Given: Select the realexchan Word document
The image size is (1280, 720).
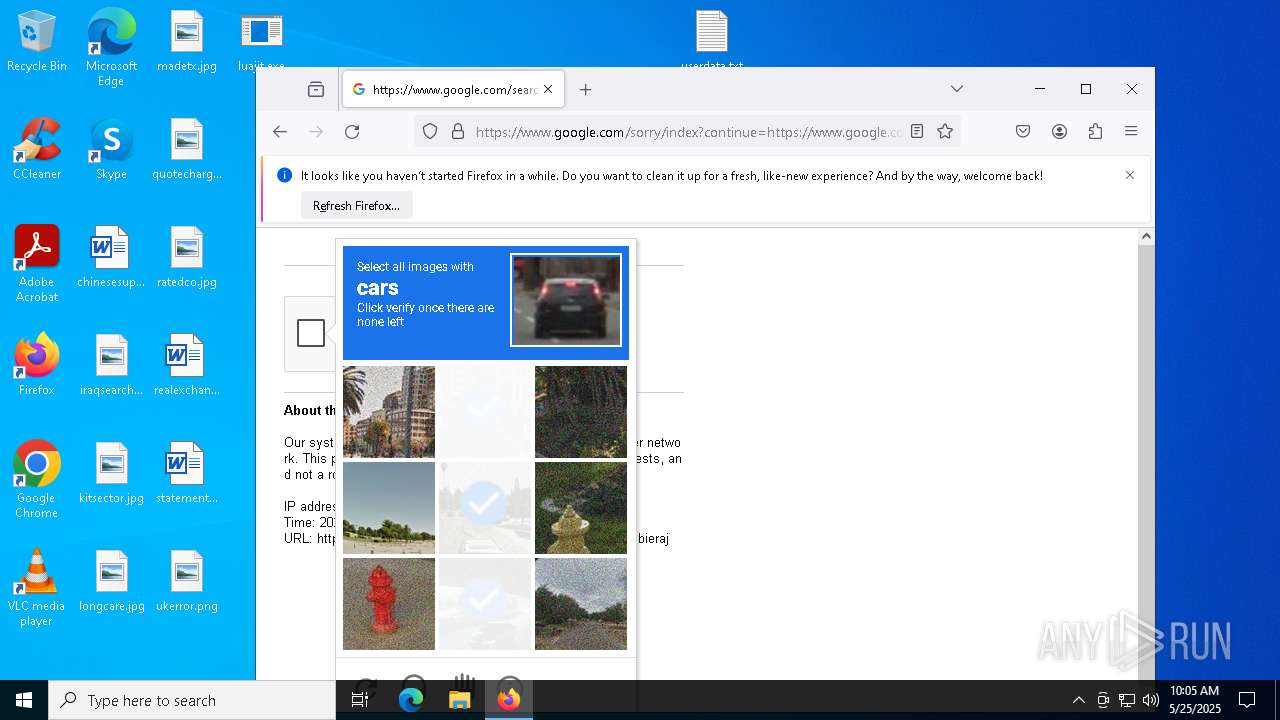Looking at the screenshot, I should coord(187,366).
